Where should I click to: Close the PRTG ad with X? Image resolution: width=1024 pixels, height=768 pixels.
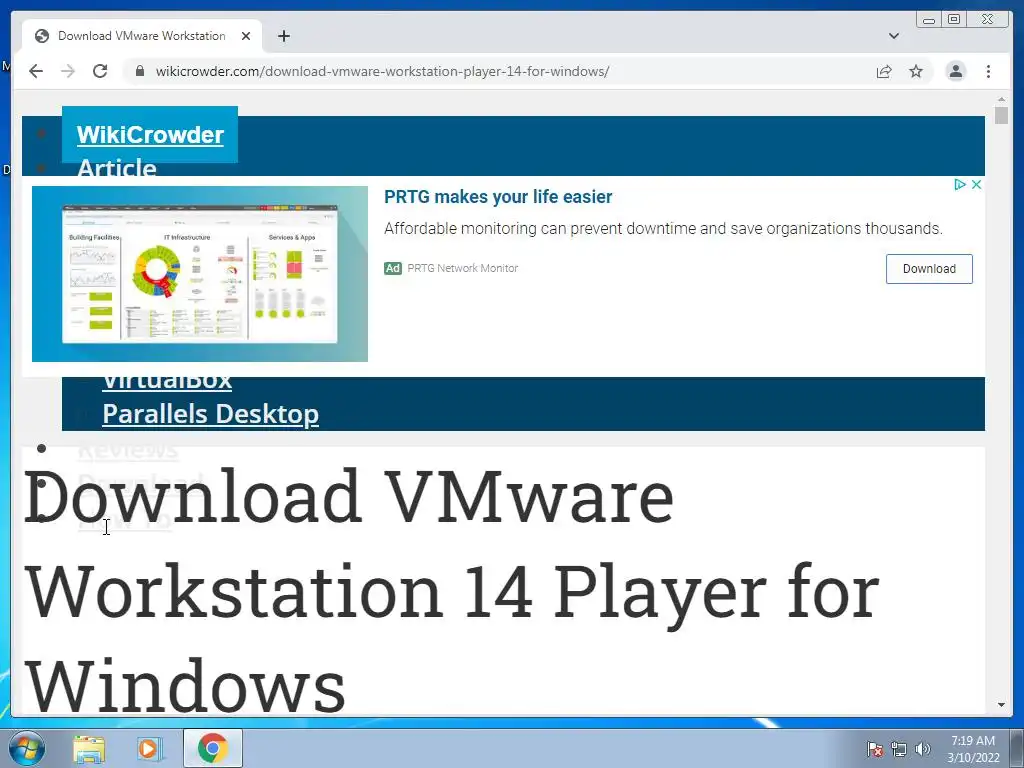tap(976, 185)
